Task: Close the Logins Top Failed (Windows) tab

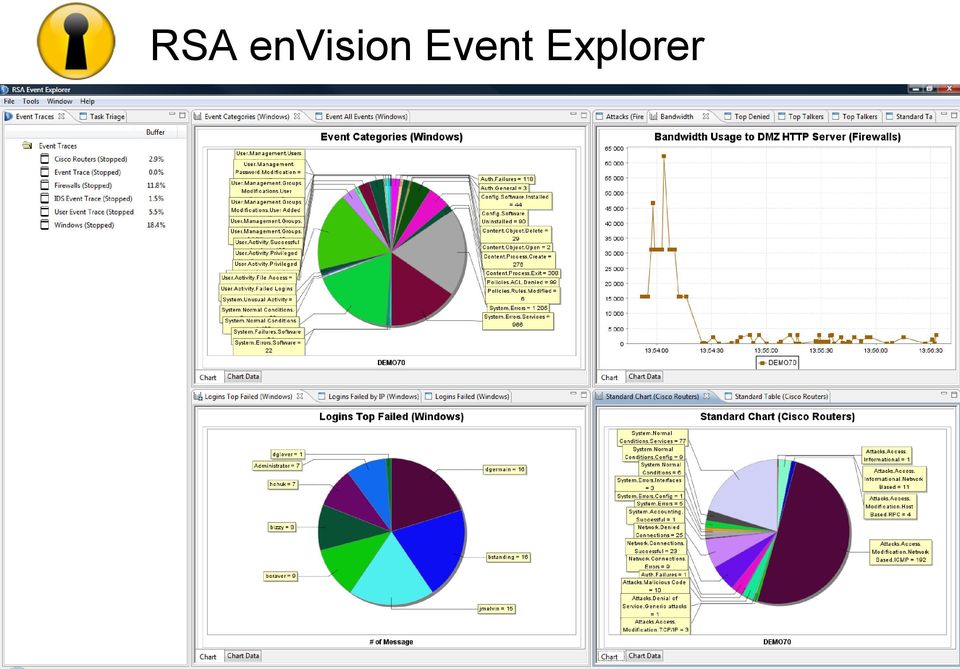Action: [300, 396]
